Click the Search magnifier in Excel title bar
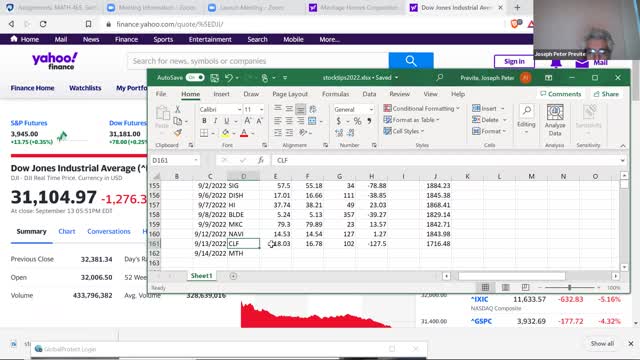 point(440,77)
